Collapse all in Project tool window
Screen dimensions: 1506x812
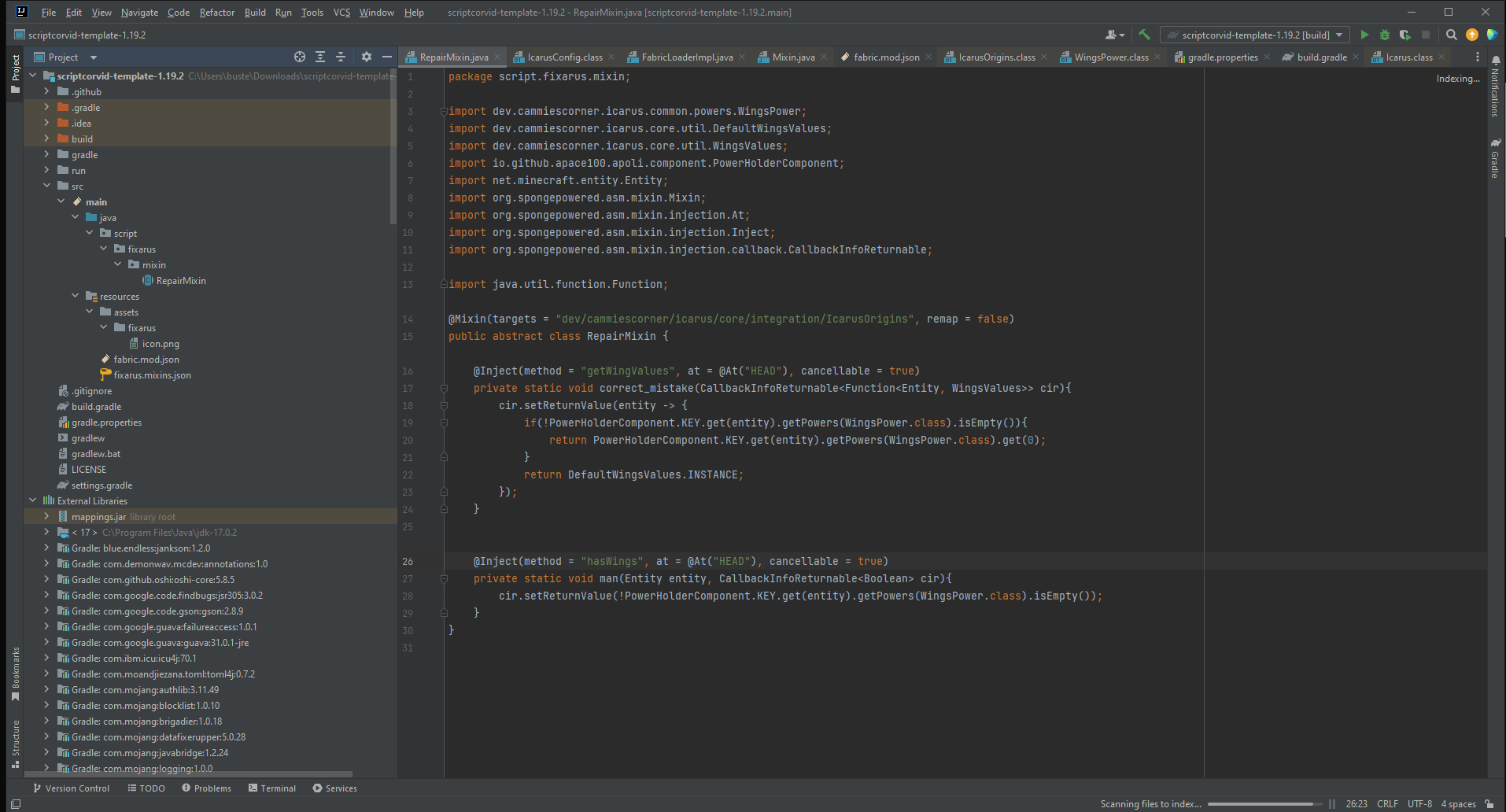tap(341, 57)
